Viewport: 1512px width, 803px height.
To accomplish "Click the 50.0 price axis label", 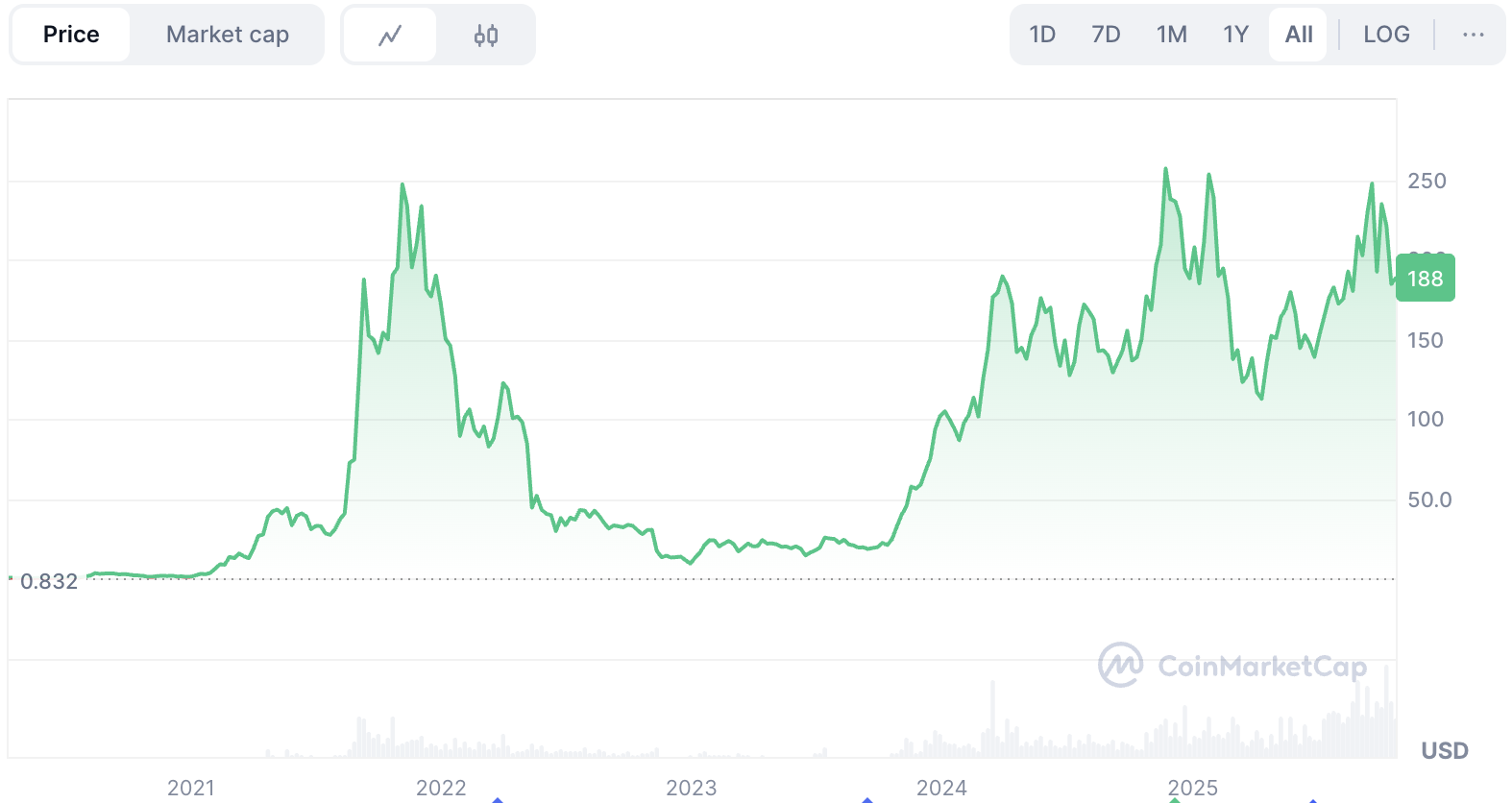I will point(1429,499).
